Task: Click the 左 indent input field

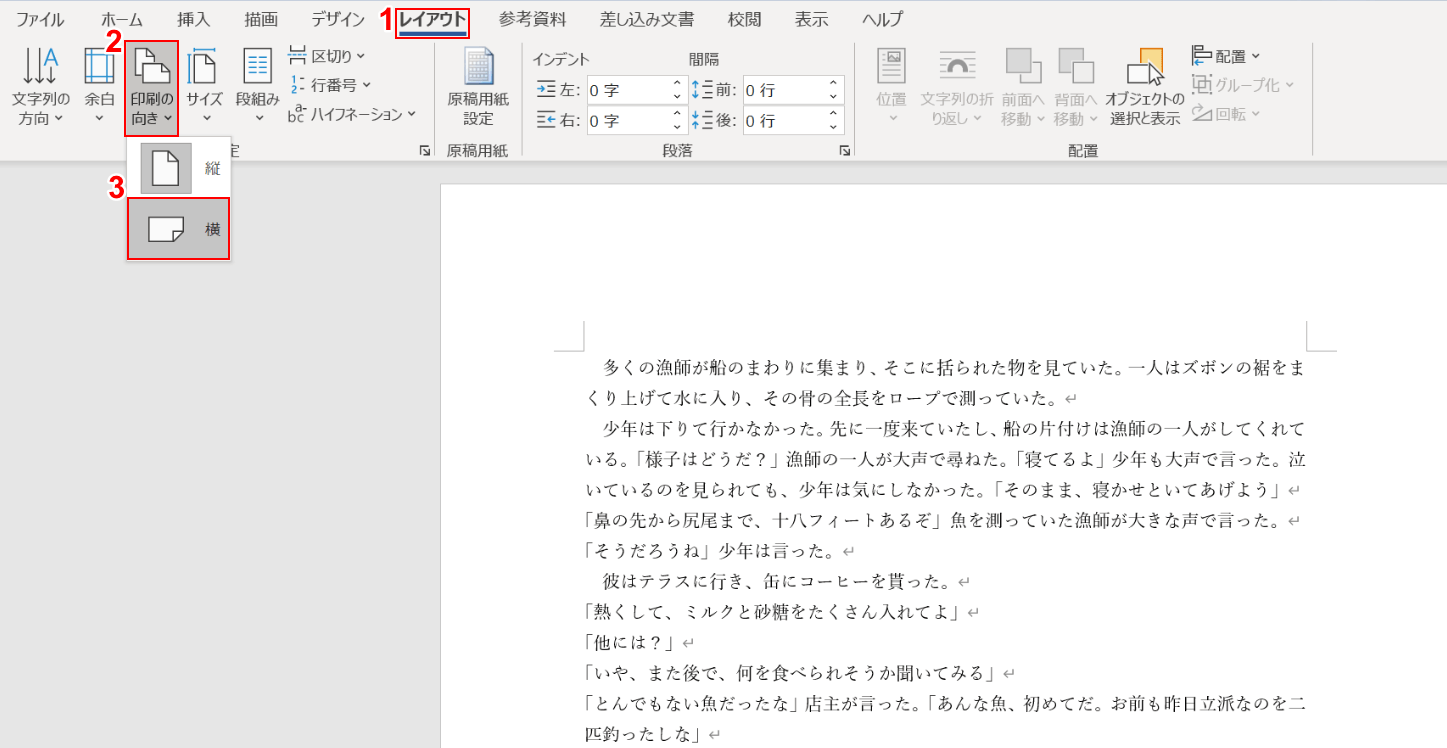Action: coord(627,90)
